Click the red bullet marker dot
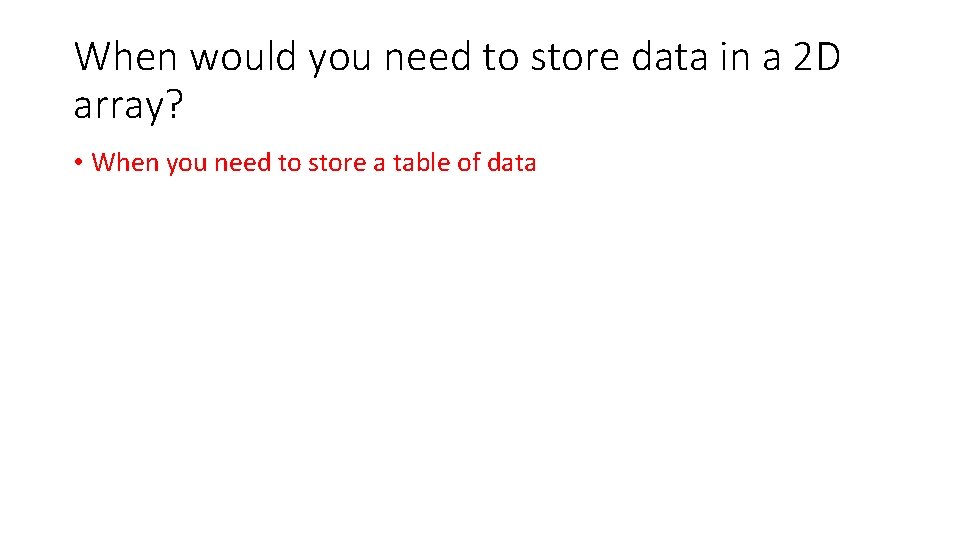Image resolution: width=960 pixels, height=540 pixels. [78, 162]
